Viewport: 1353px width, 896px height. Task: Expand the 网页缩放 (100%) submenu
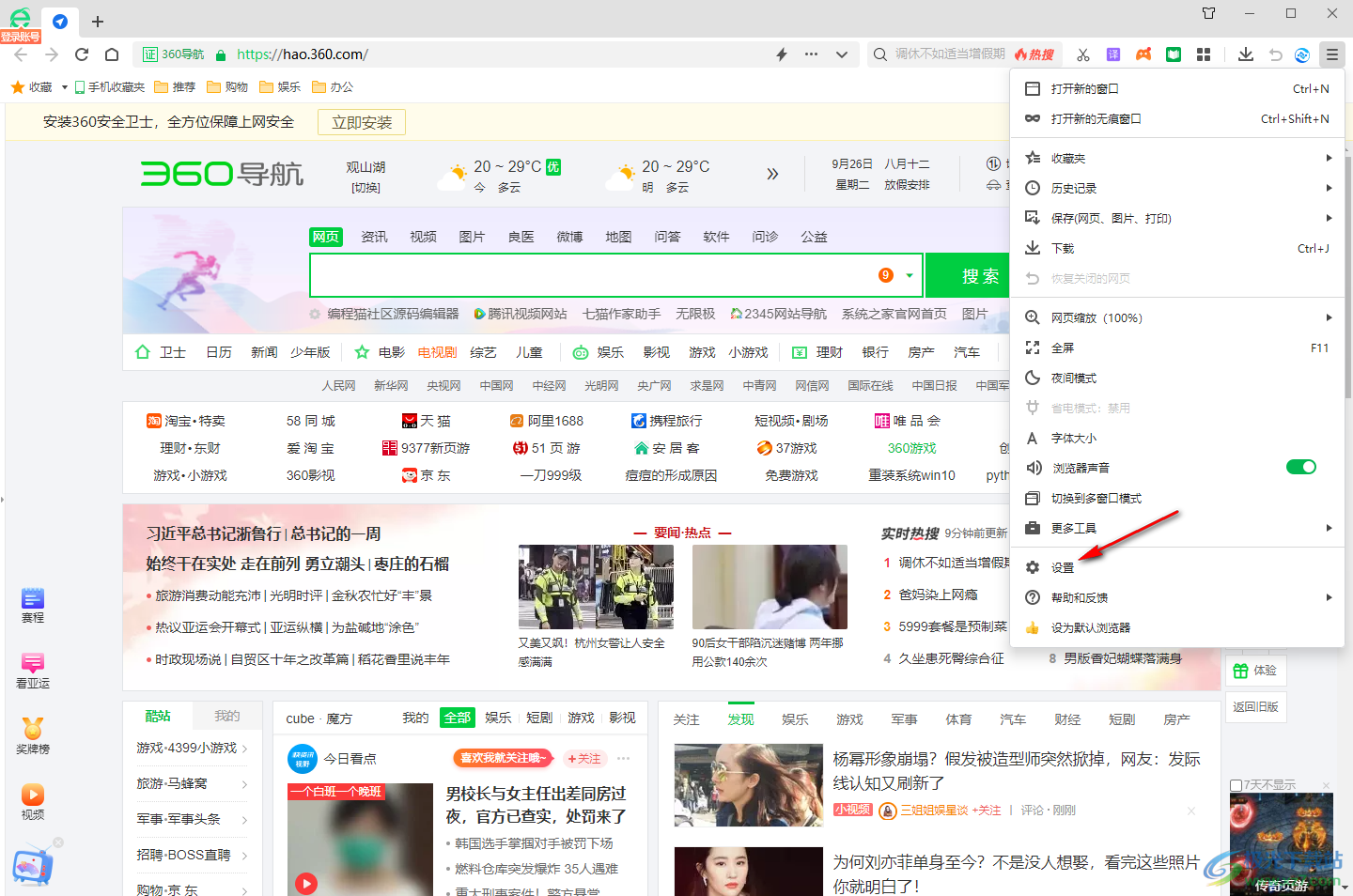[1177, 317]
